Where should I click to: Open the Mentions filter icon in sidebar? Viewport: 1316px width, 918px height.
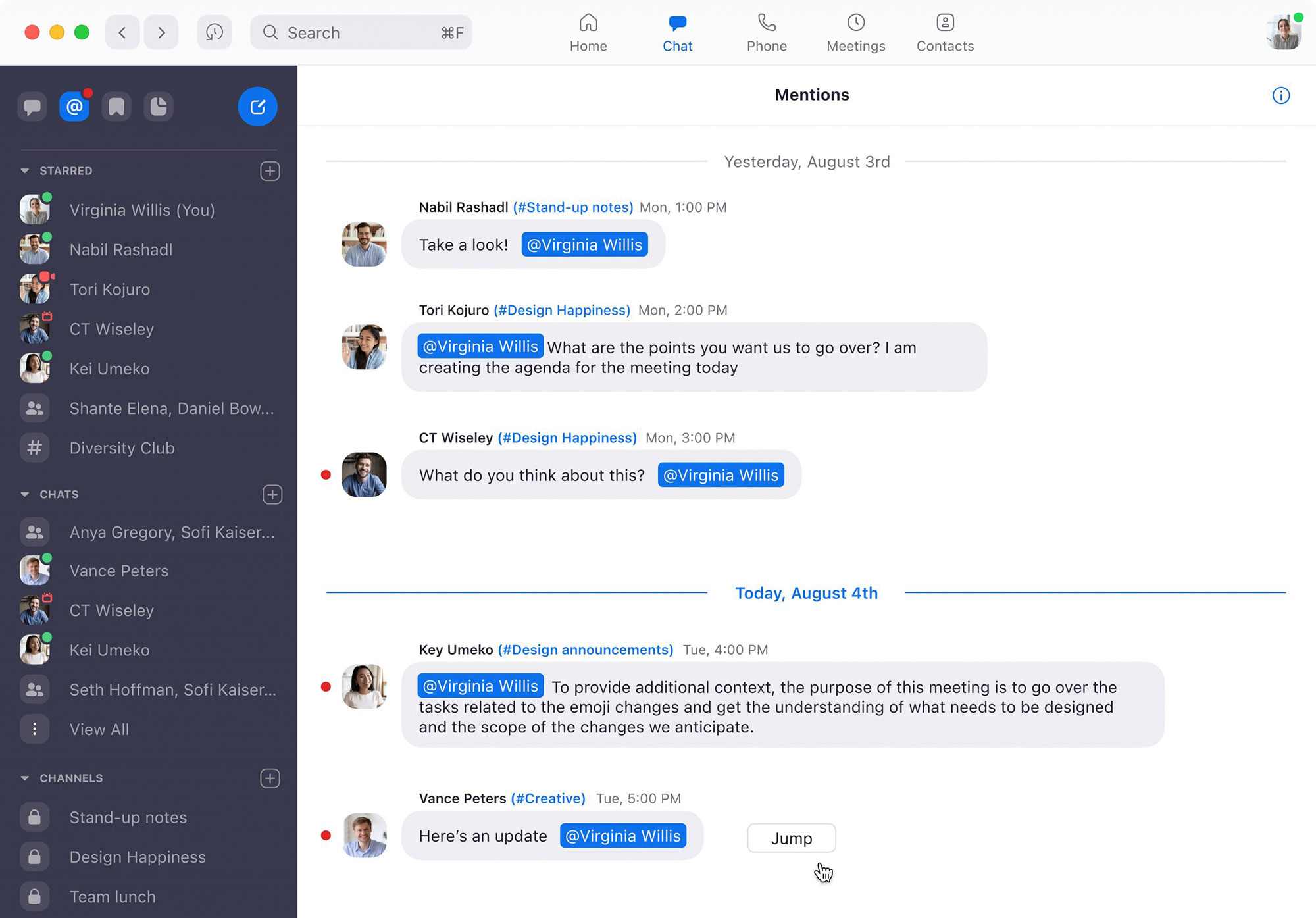tap(74, 107)
